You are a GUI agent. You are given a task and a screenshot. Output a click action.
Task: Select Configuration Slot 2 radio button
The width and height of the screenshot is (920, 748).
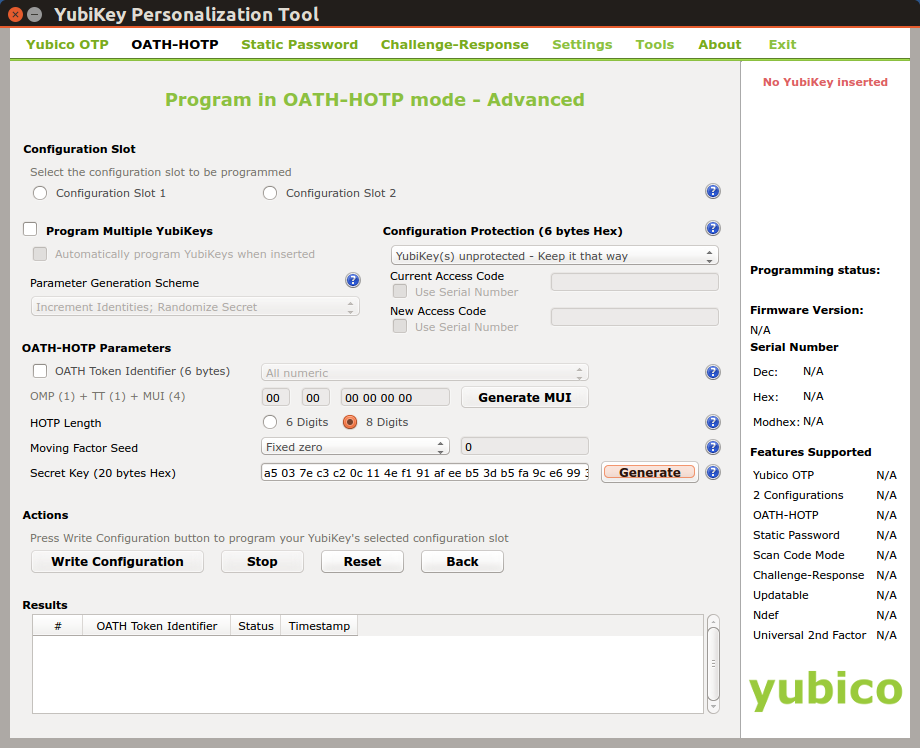tap(270, 193)
